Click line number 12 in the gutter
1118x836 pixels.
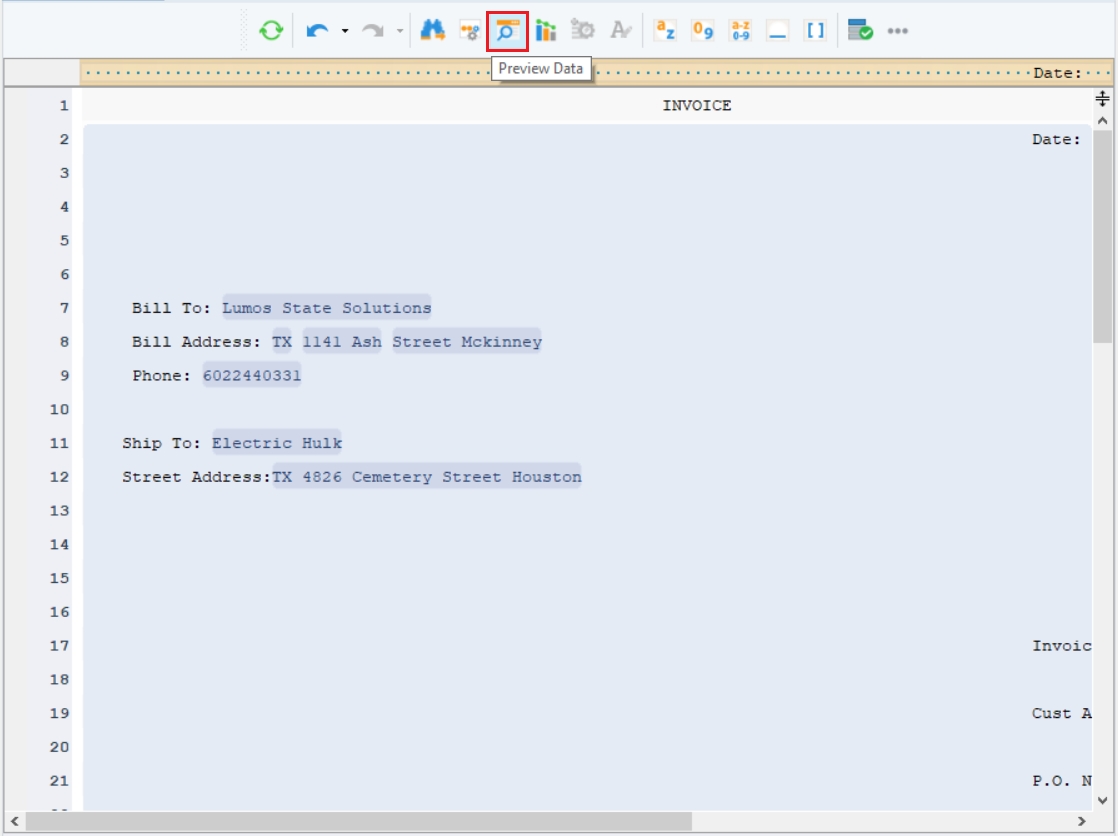point(59,476)
